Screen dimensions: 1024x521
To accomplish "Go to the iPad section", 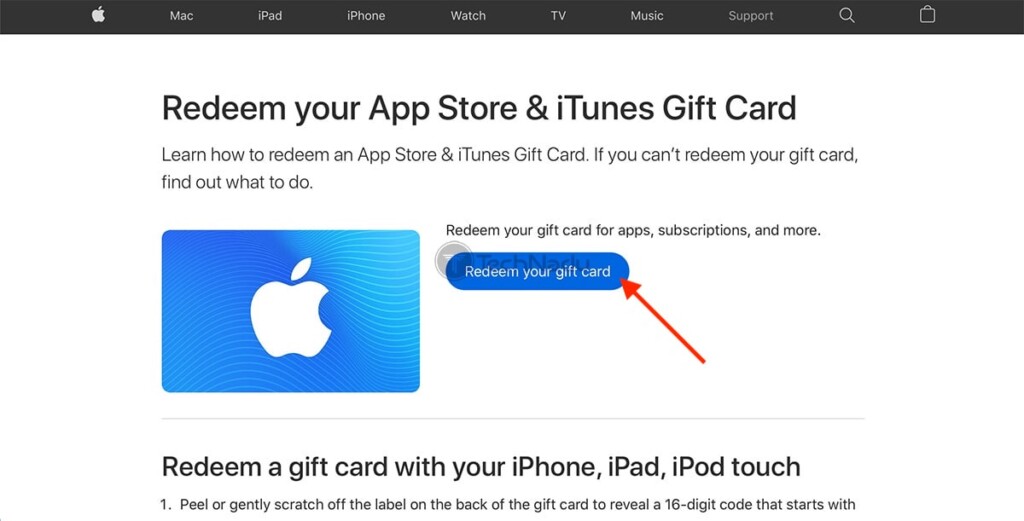I will (x=270, y=16).
